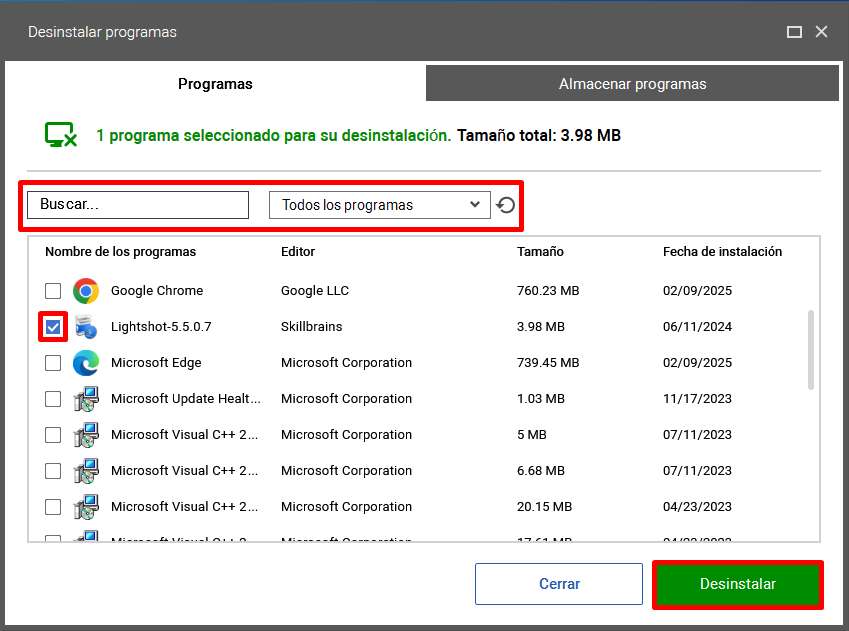
Task: Tick the Microsoft Edge checkbox
Action: tap(53, 363)
